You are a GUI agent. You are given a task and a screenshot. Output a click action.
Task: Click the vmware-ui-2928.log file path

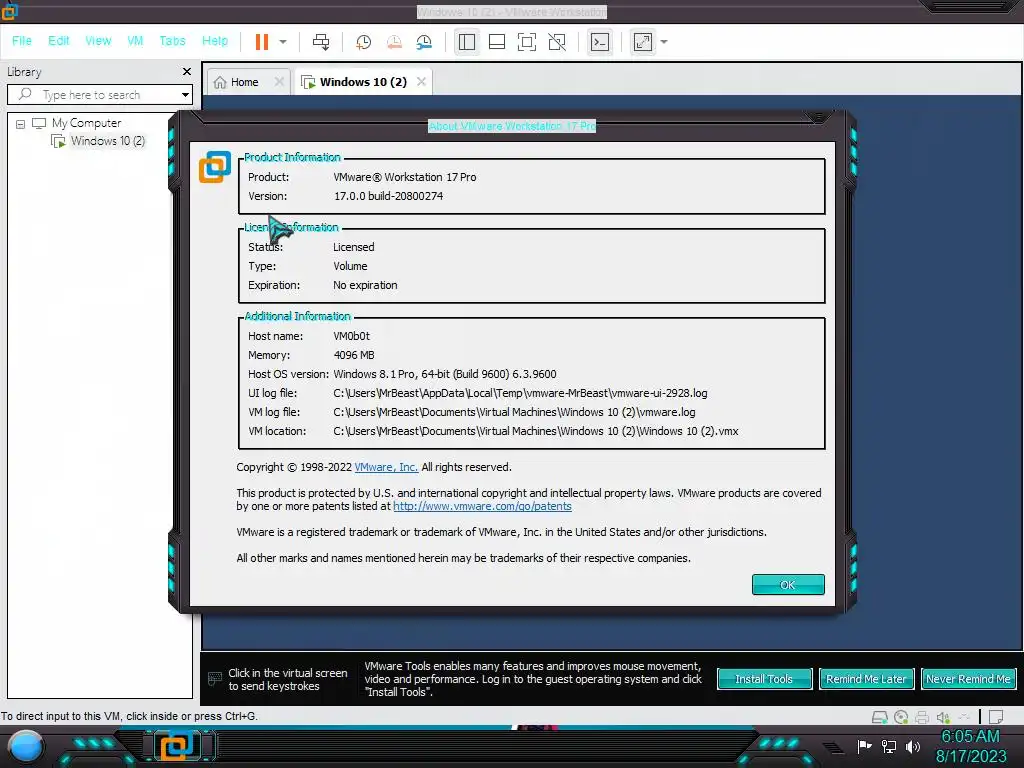(x=520, y=393)
